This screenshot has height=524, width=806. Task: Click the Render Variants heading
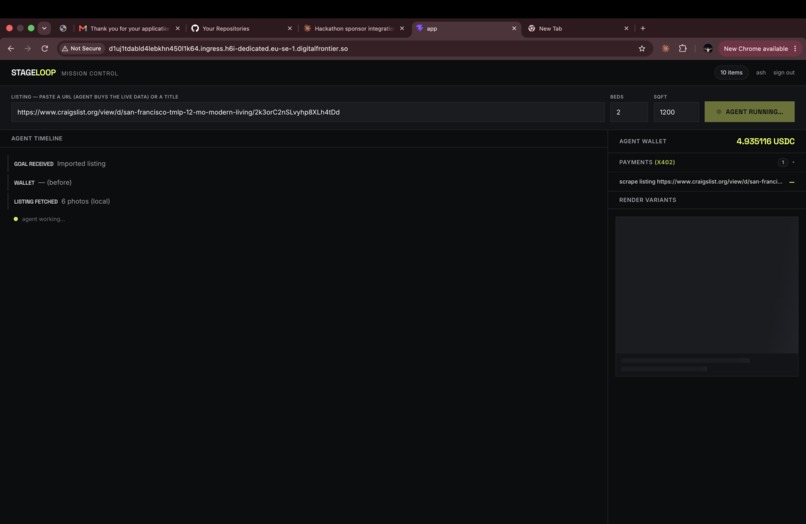click(647, 200)
